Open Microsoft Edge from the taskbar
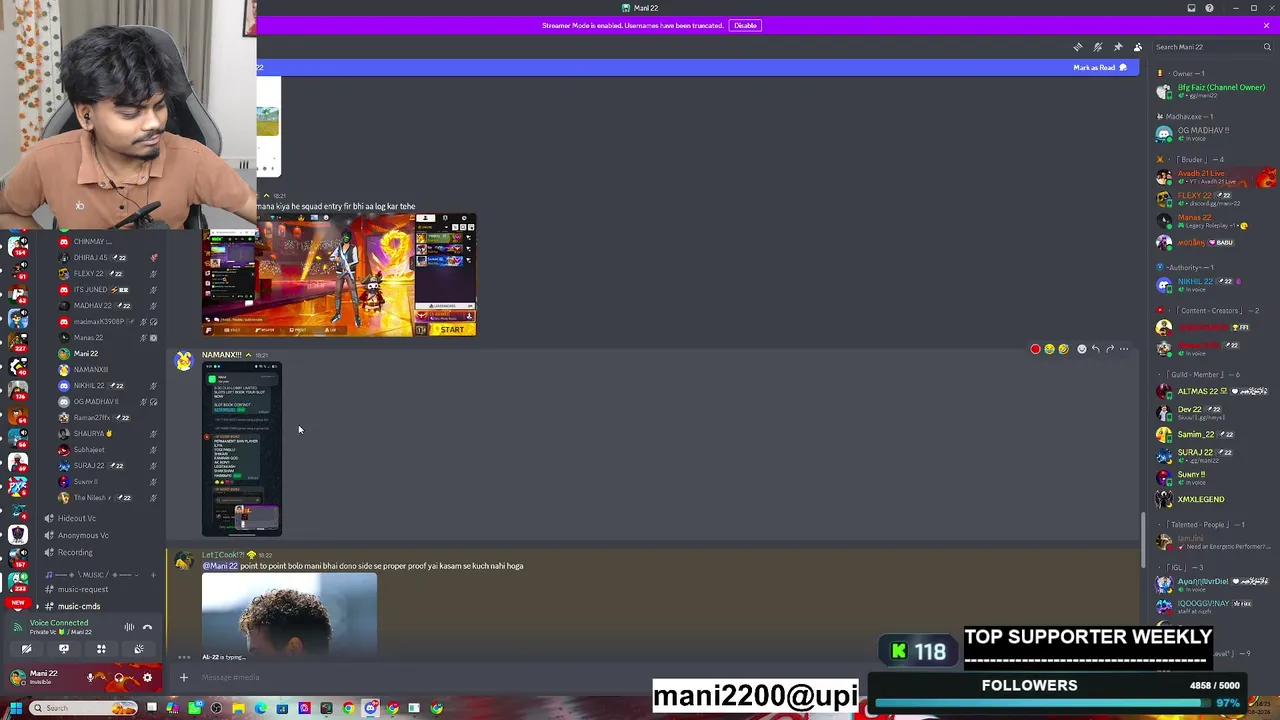The height and width of the screenshot is (720, 1280). (261, 708)
